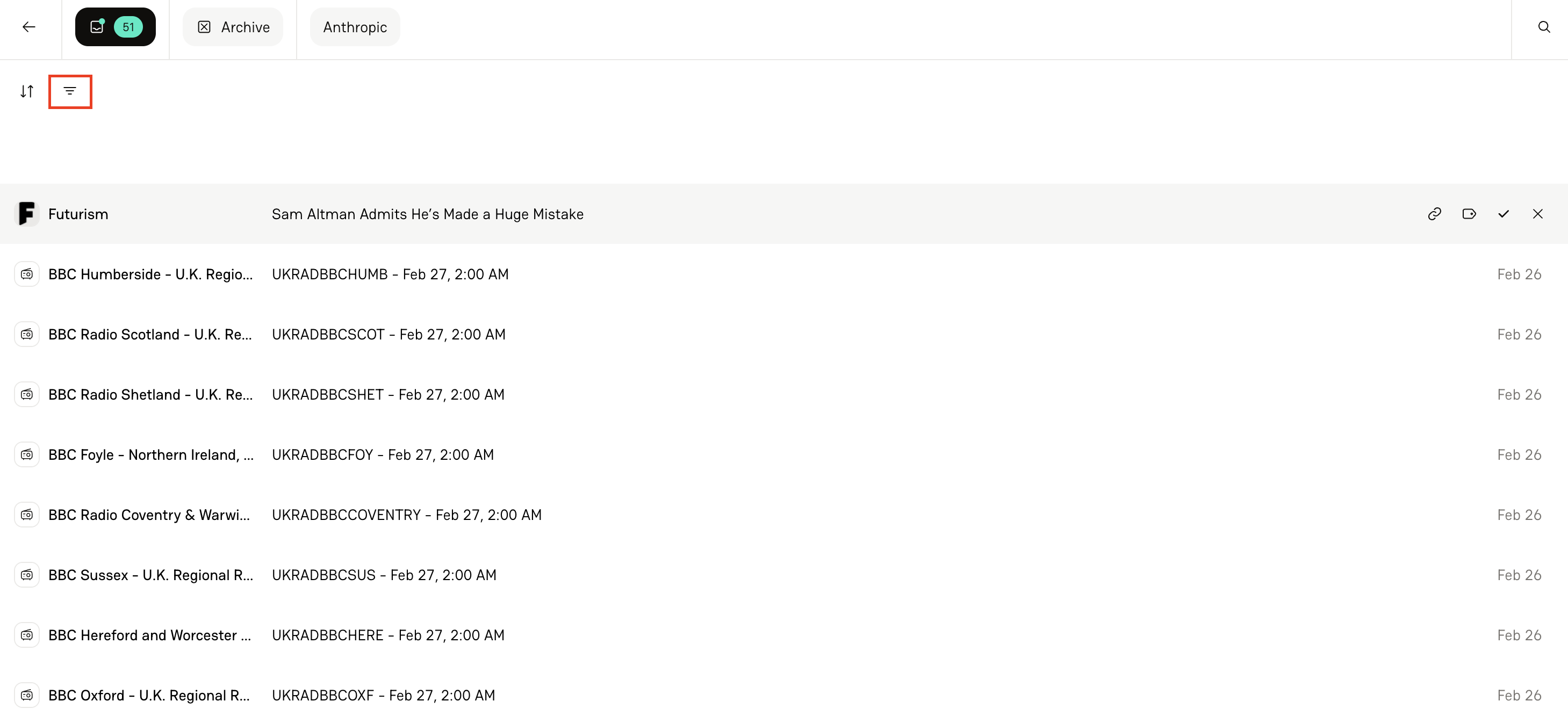The image size is (1568, 723).
Task: Click the podcast icon beside BBC Humberside
Action: (x=27, y=274)
